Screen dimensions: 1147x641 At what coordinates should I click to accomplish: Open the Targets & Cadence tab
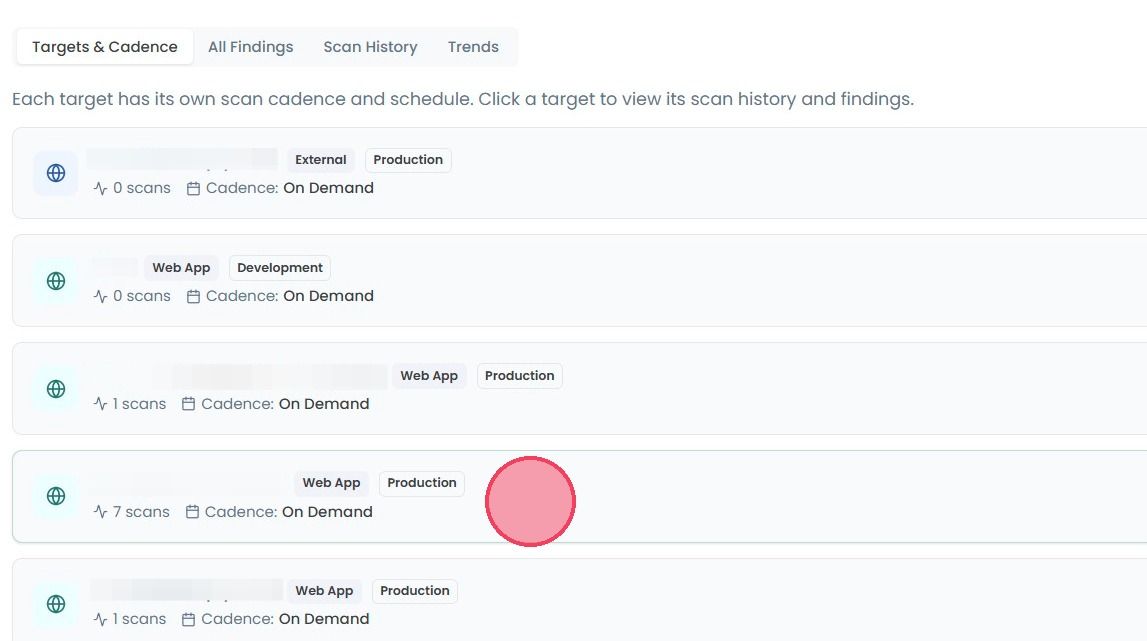pyautogui.click(x=105, y=47)
